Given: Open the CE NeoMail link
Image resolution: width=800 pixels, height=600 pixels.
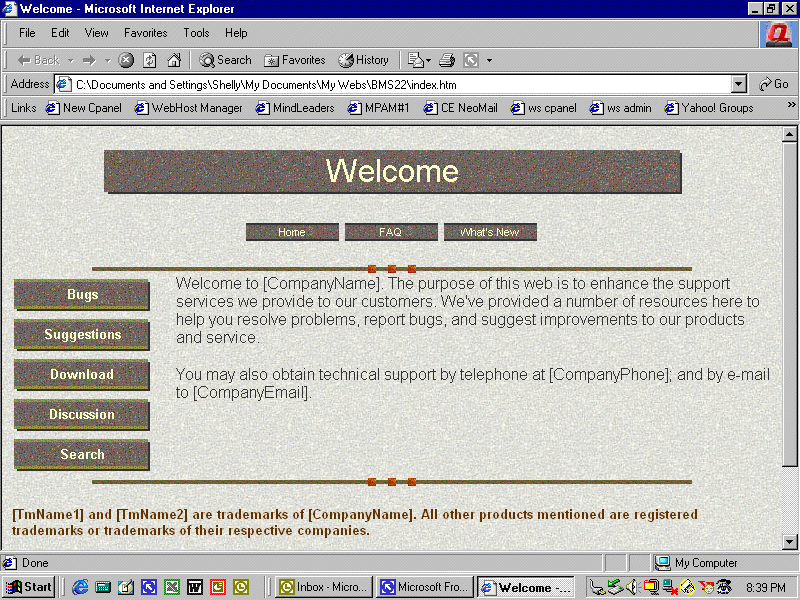Looking at the screenshot, I should click(x=460, y=108).
